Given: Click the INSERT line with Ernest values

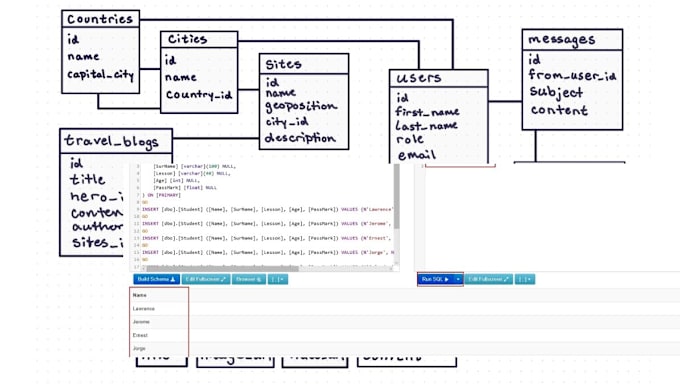Looking at the screenshot, I should click(x=267, y=238).
